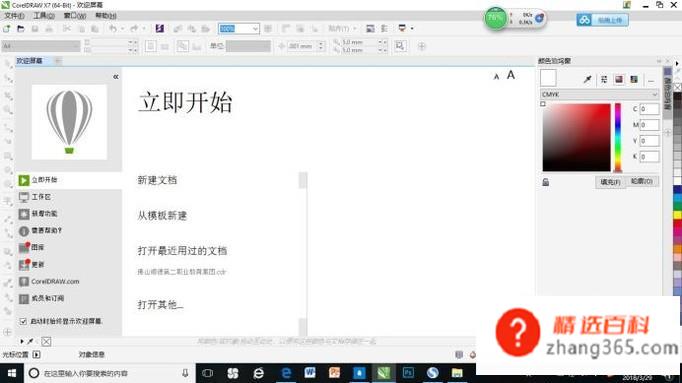This screenshot has width=682, height=383.
Task: Open Photoshop from the taskbar
Action: [x=408, y=373]
